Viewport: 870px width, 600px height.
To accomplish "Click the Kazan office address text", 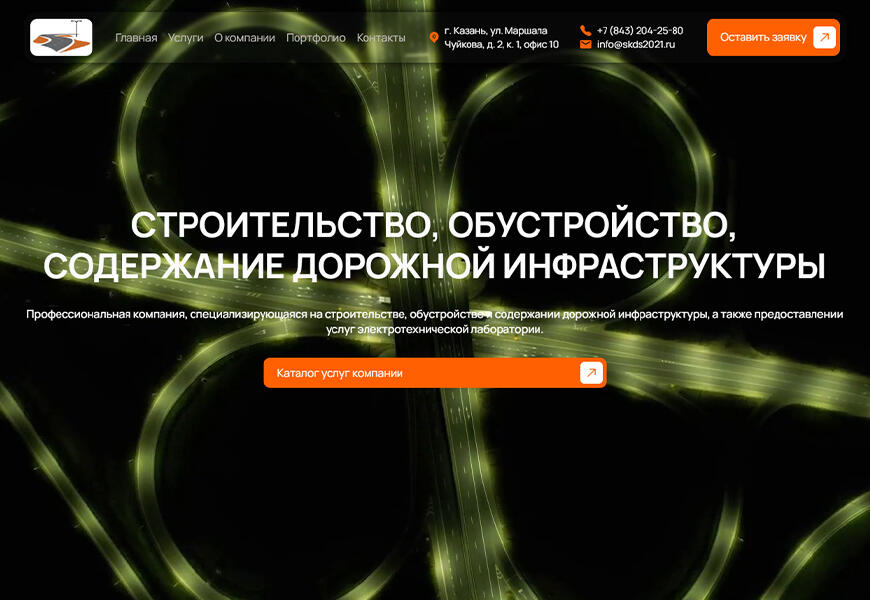I will (x=501, y=38).
